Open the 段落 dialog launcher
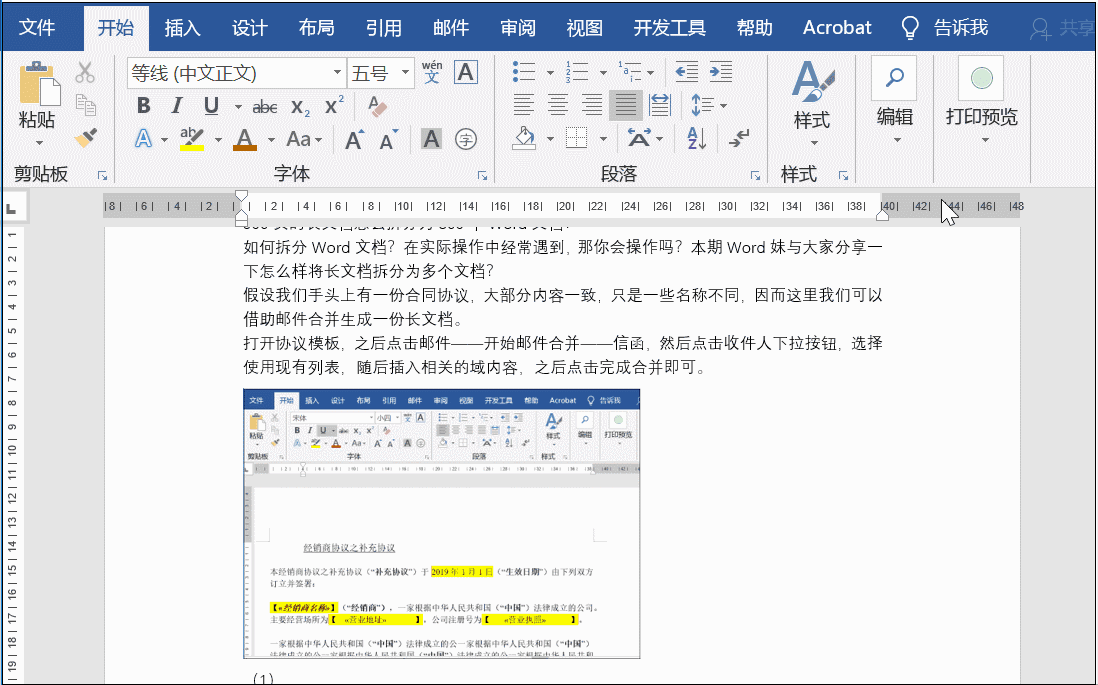This screenshot has width=1098, height=685. (756, 176)
